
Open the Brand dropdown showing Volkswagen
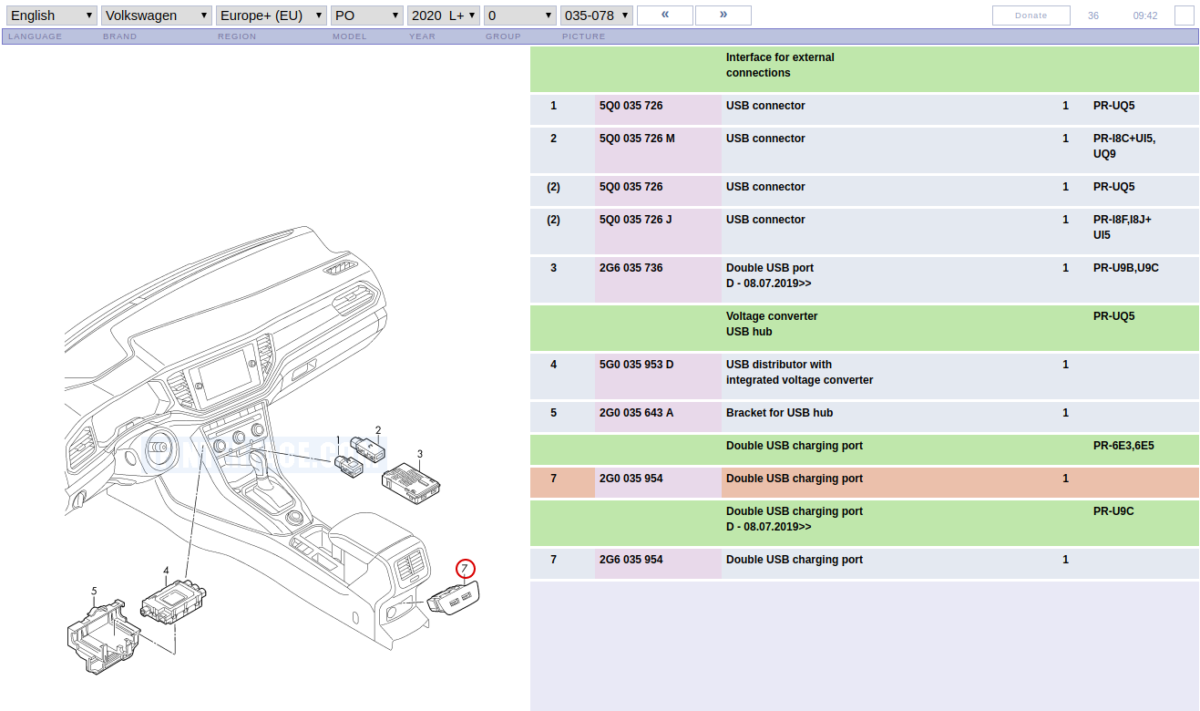point(157,15)
